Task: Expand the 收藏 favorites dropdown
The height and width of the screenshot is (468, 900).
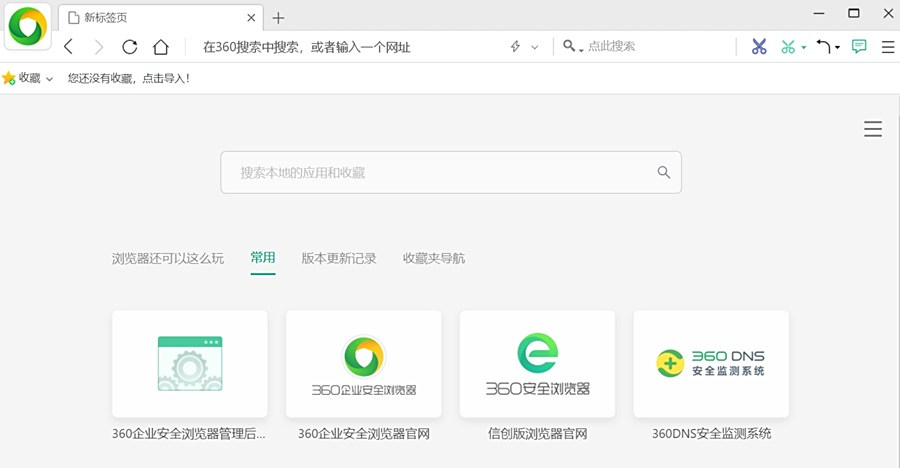Action: (28, 78)
